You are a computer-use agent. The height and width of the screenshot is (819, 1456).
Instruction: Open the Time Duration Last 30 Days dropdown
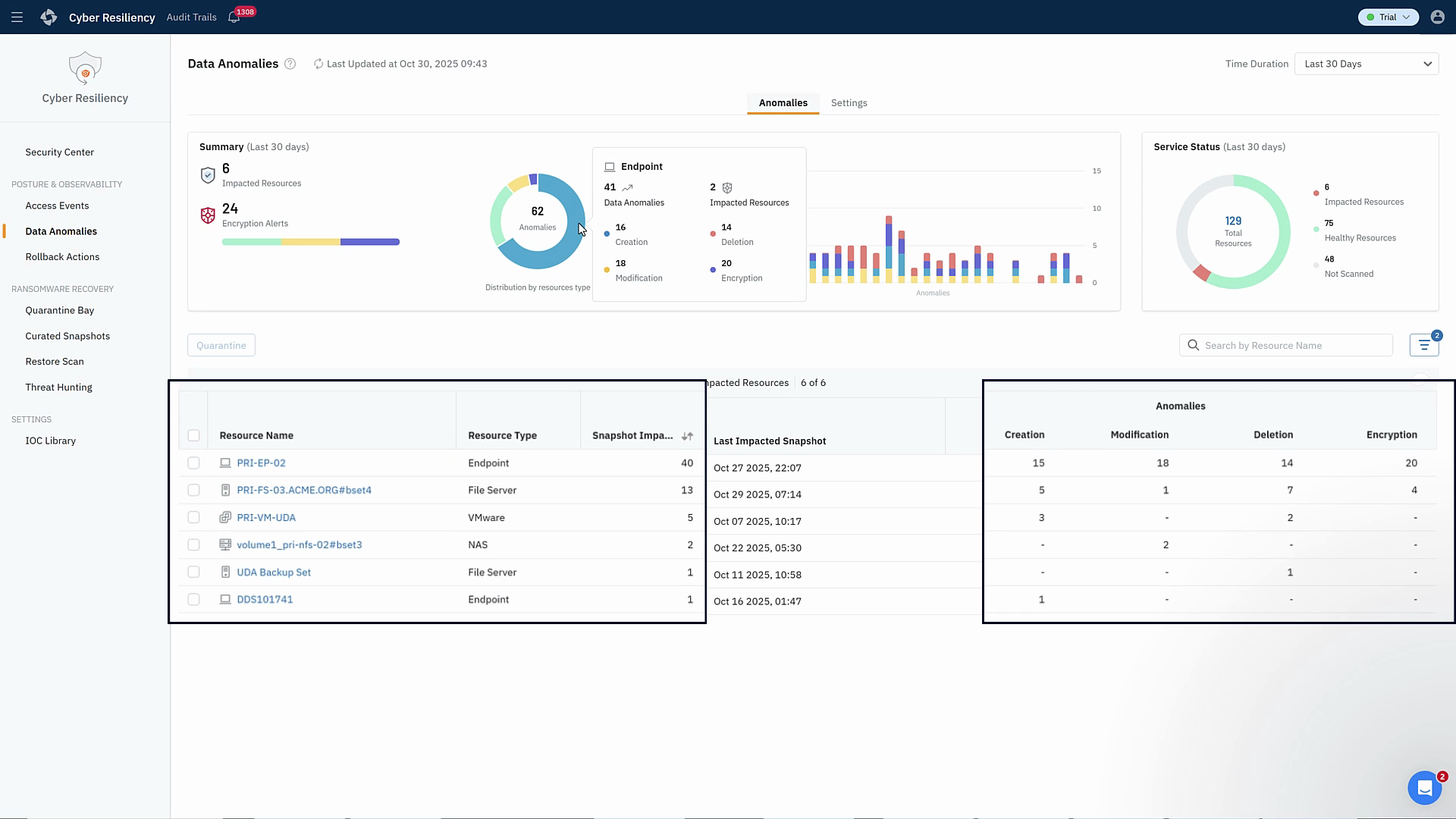click(1367, 64)
